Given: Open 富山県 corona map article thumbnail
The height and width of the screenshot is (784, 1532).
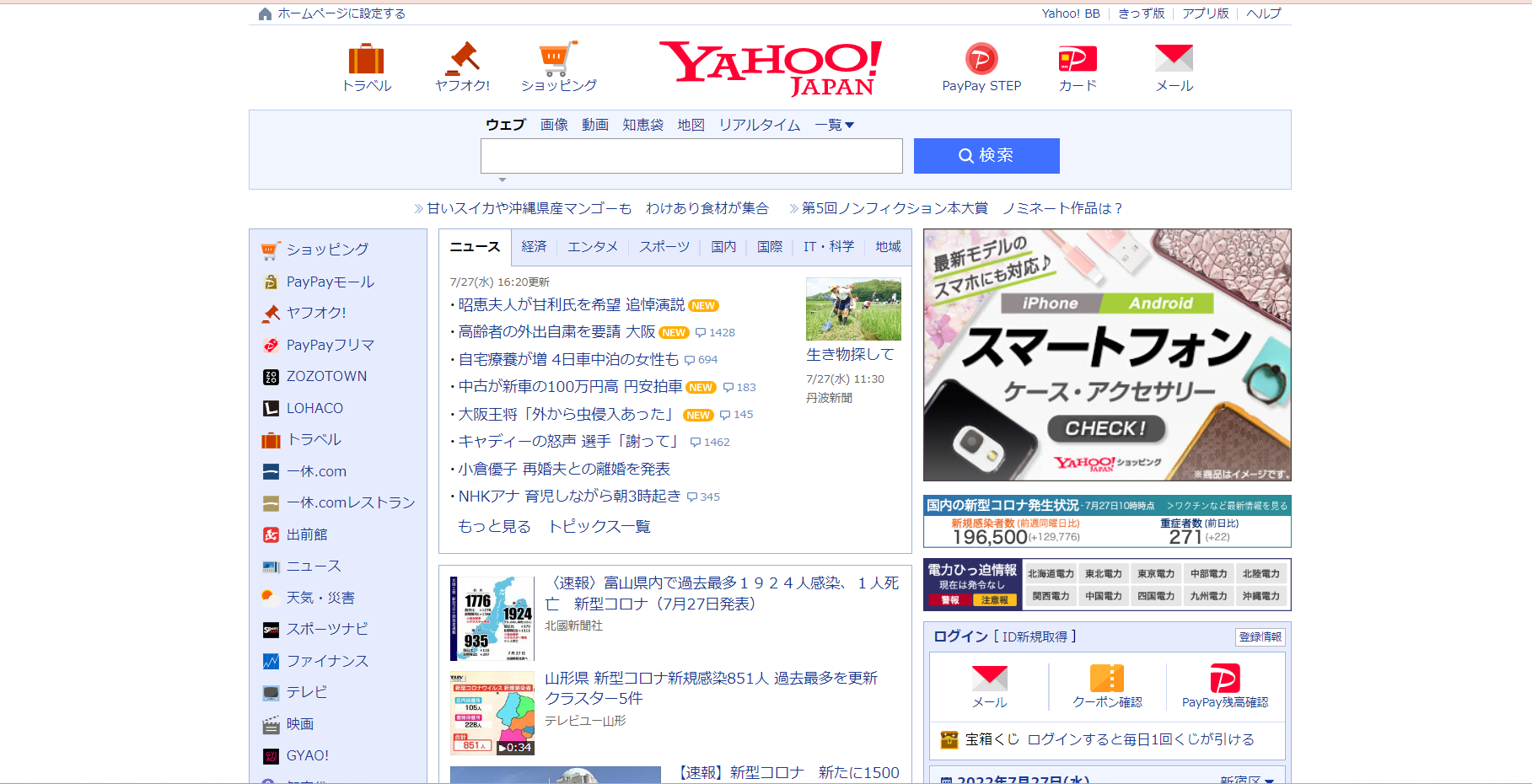Looking at the screenshot, I should coord(492,618).
